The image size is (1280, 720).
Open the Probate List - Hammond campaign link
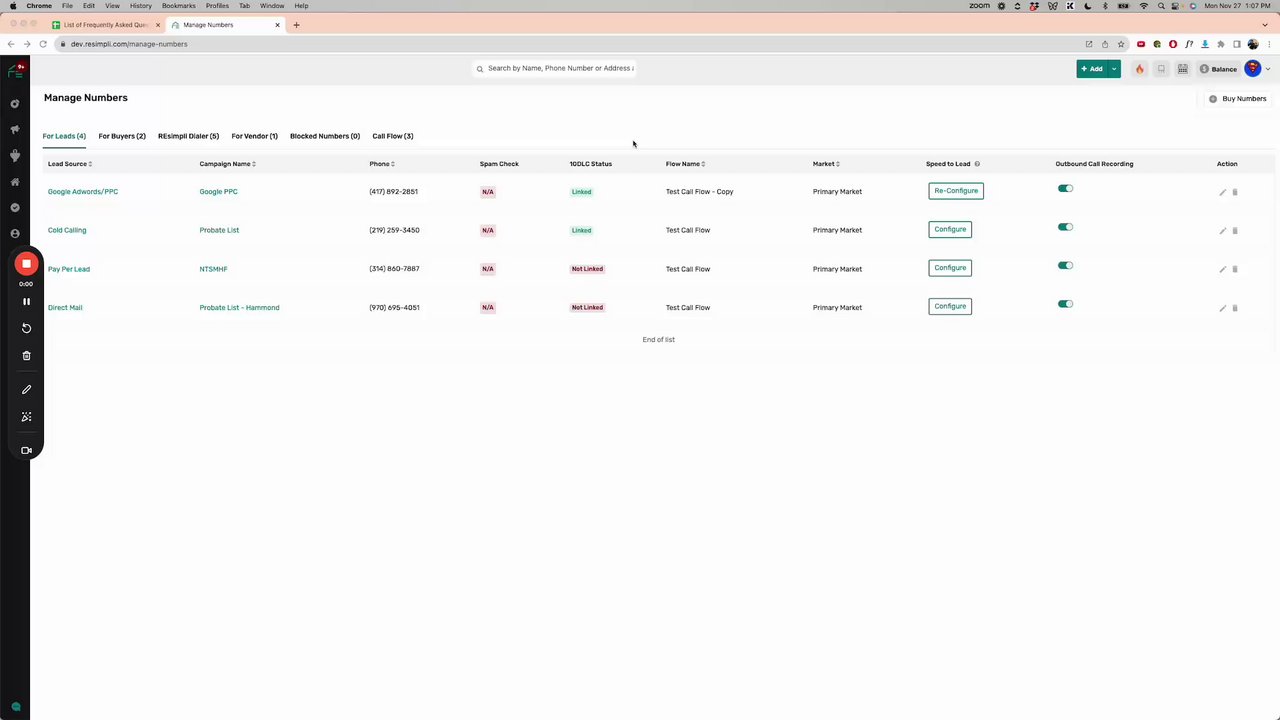[239, 308]
